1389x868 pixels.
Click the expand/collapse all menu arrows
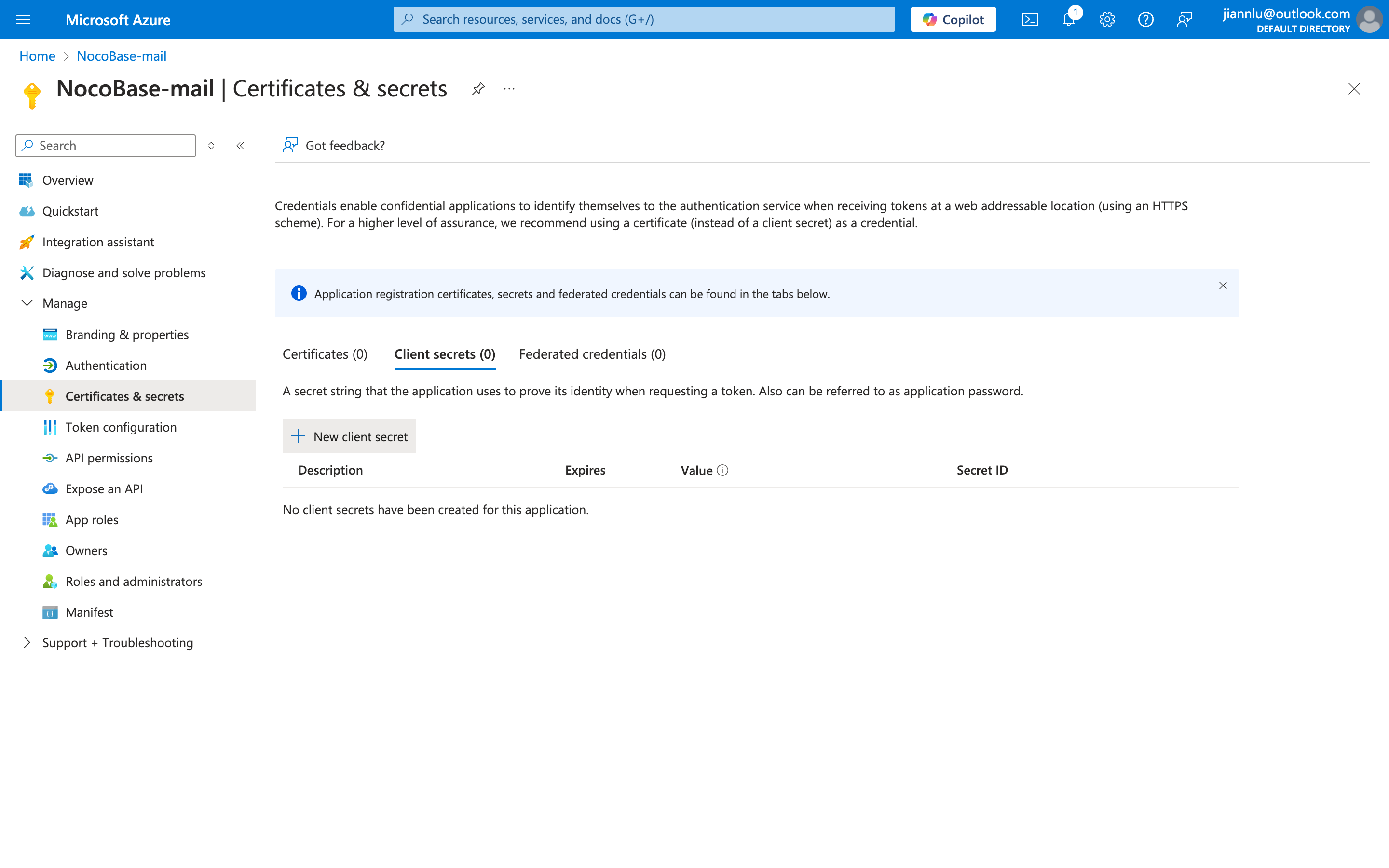[211, 146]
